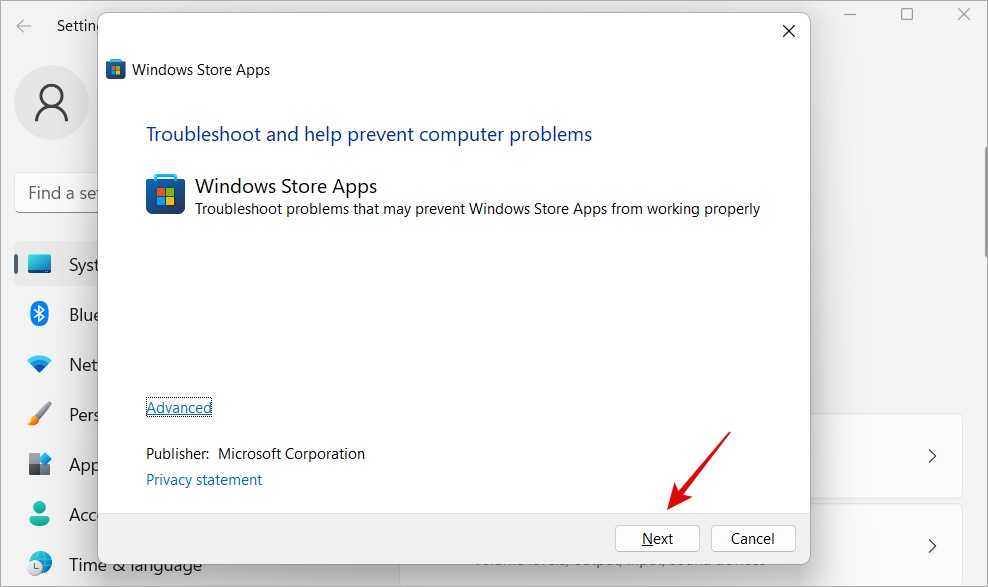
Task: Click the Settings back arrow
Action: [24, 26]
